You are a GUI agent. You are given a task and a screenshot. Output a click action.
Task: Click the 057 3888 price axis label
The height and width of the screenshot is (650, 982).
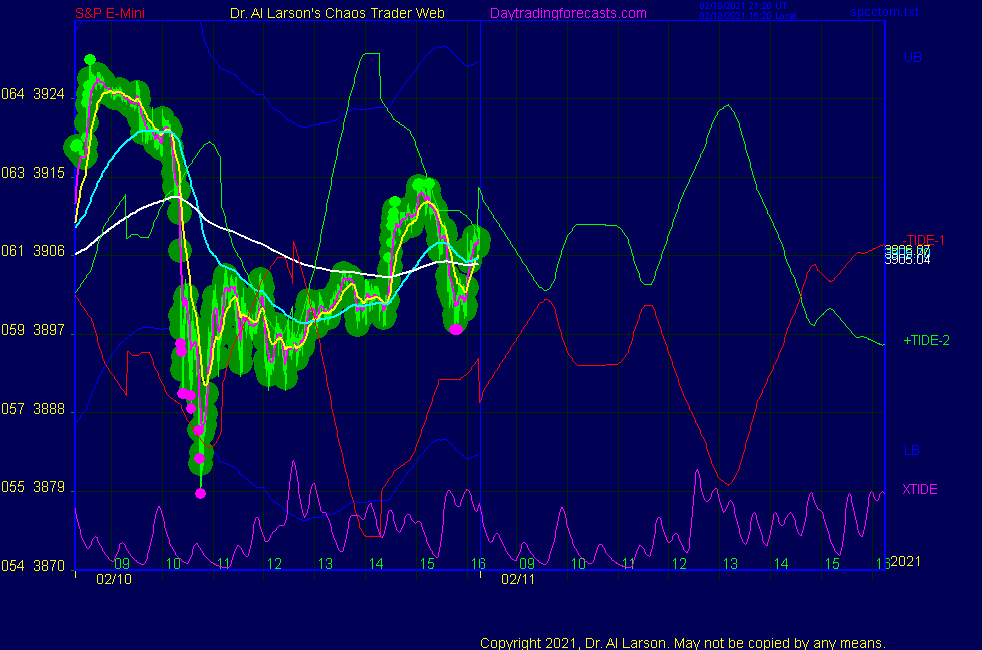[x=33, y=409]
